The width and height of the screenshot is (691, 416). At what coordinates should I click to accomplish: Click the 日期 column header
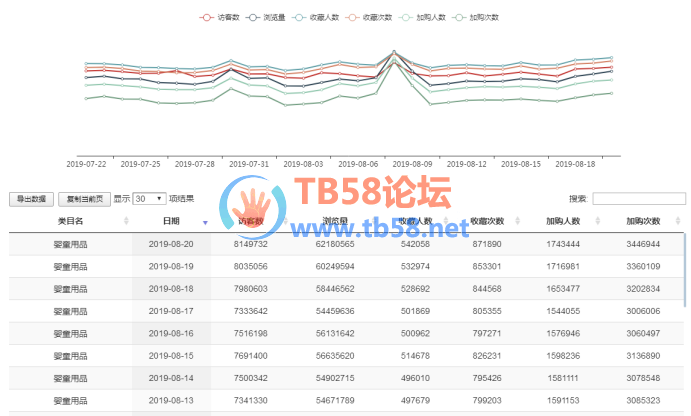pos(171,221)
